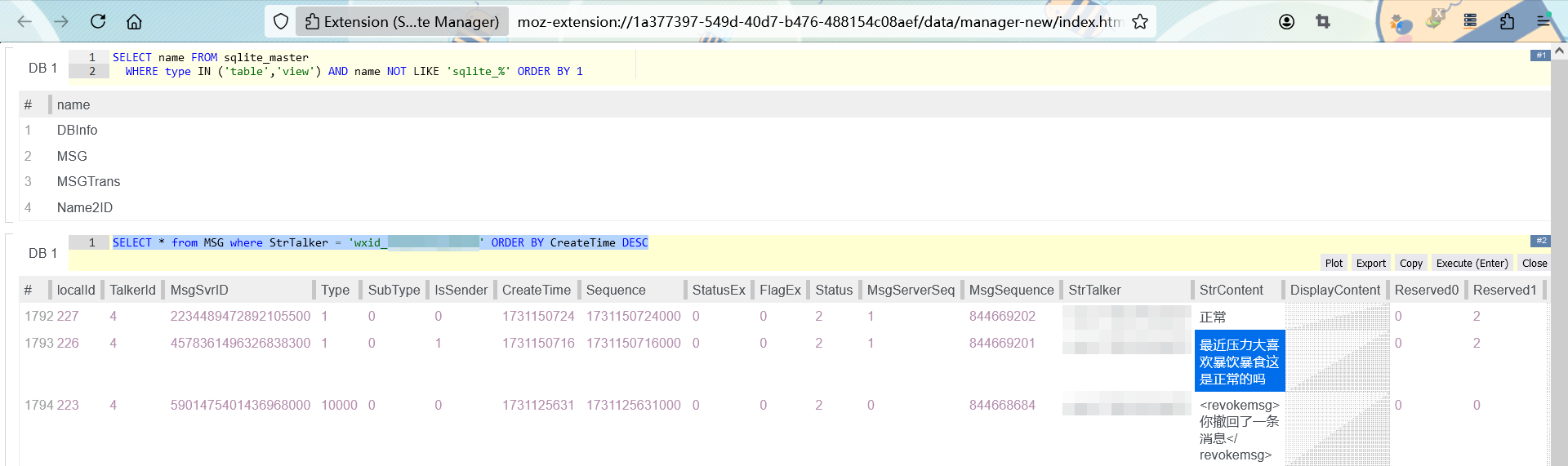This screenshot has width=1568, height=466.
Task: Select the CreateTime column header
Action: 536,290
